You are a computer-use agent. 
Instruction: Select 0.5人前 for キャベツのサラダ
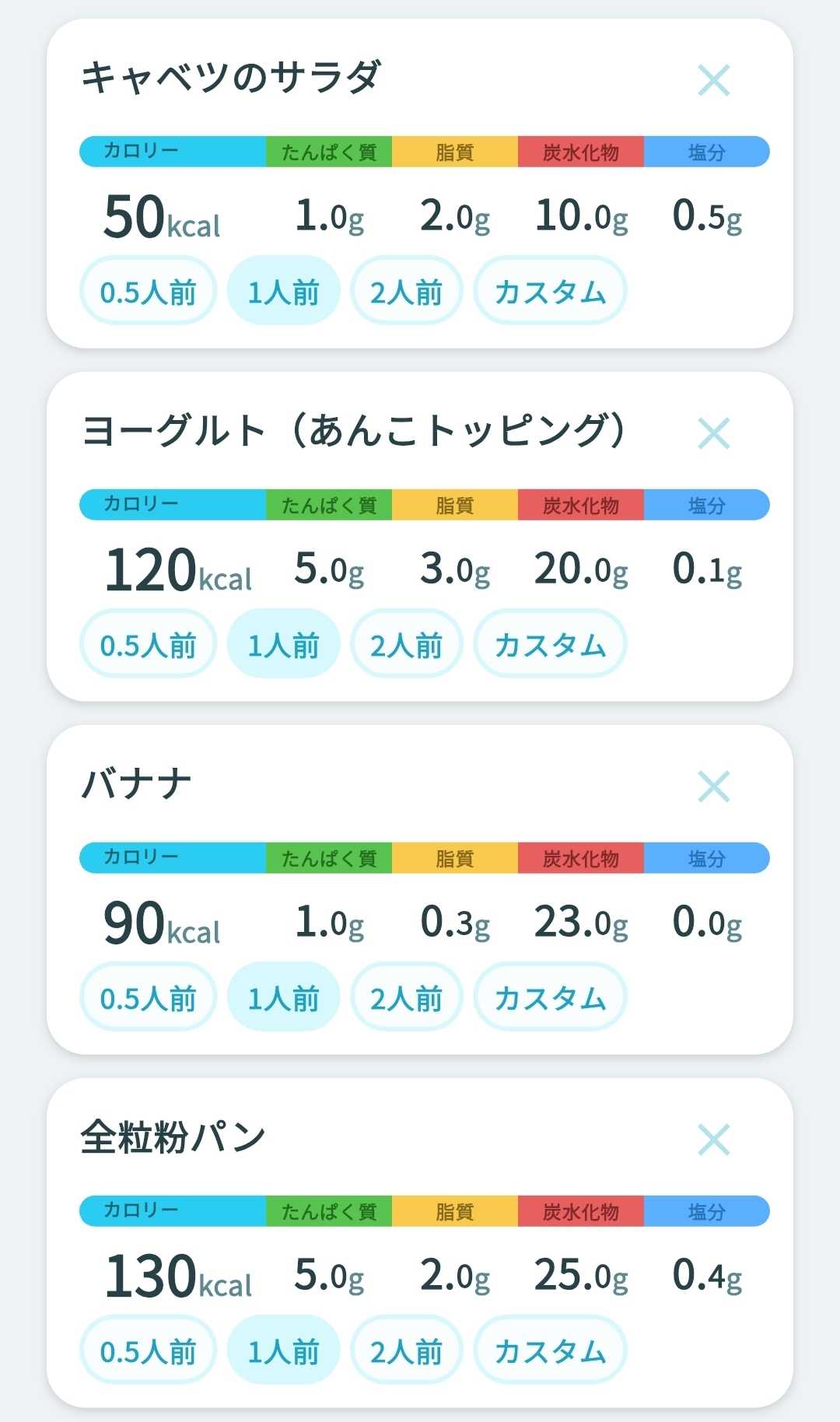[x=148, y=290]
